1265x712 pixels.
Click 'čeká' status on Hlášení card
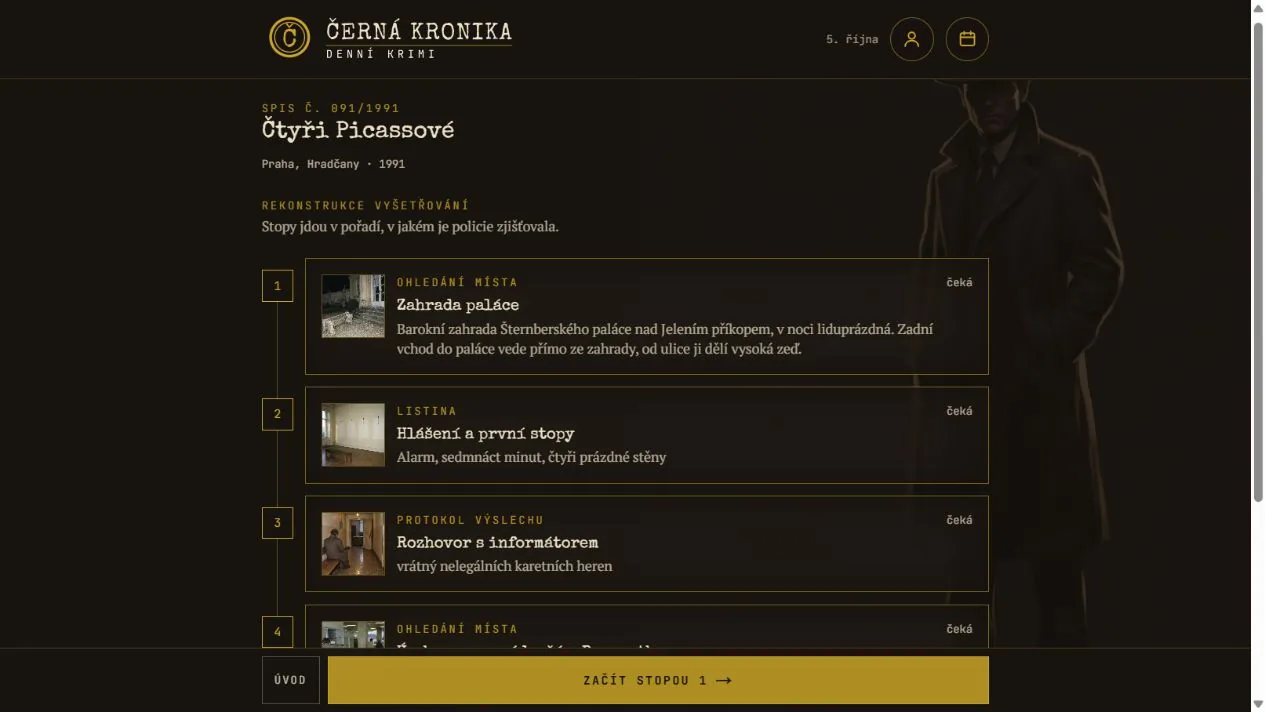[959, 411]
